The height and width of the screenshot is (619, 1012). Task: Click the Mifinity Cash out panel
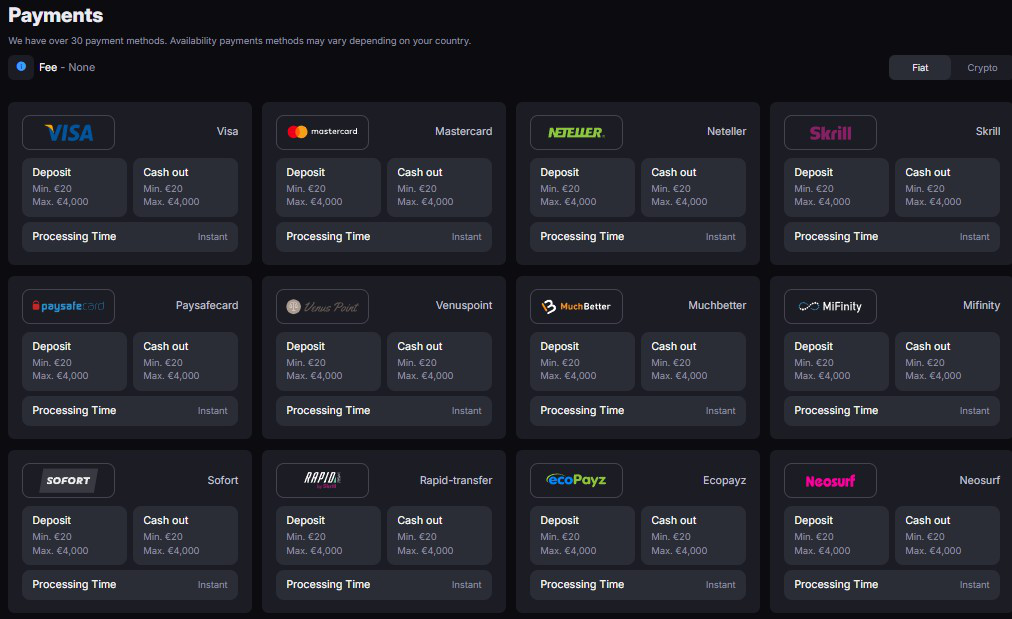tap(947, 361)
